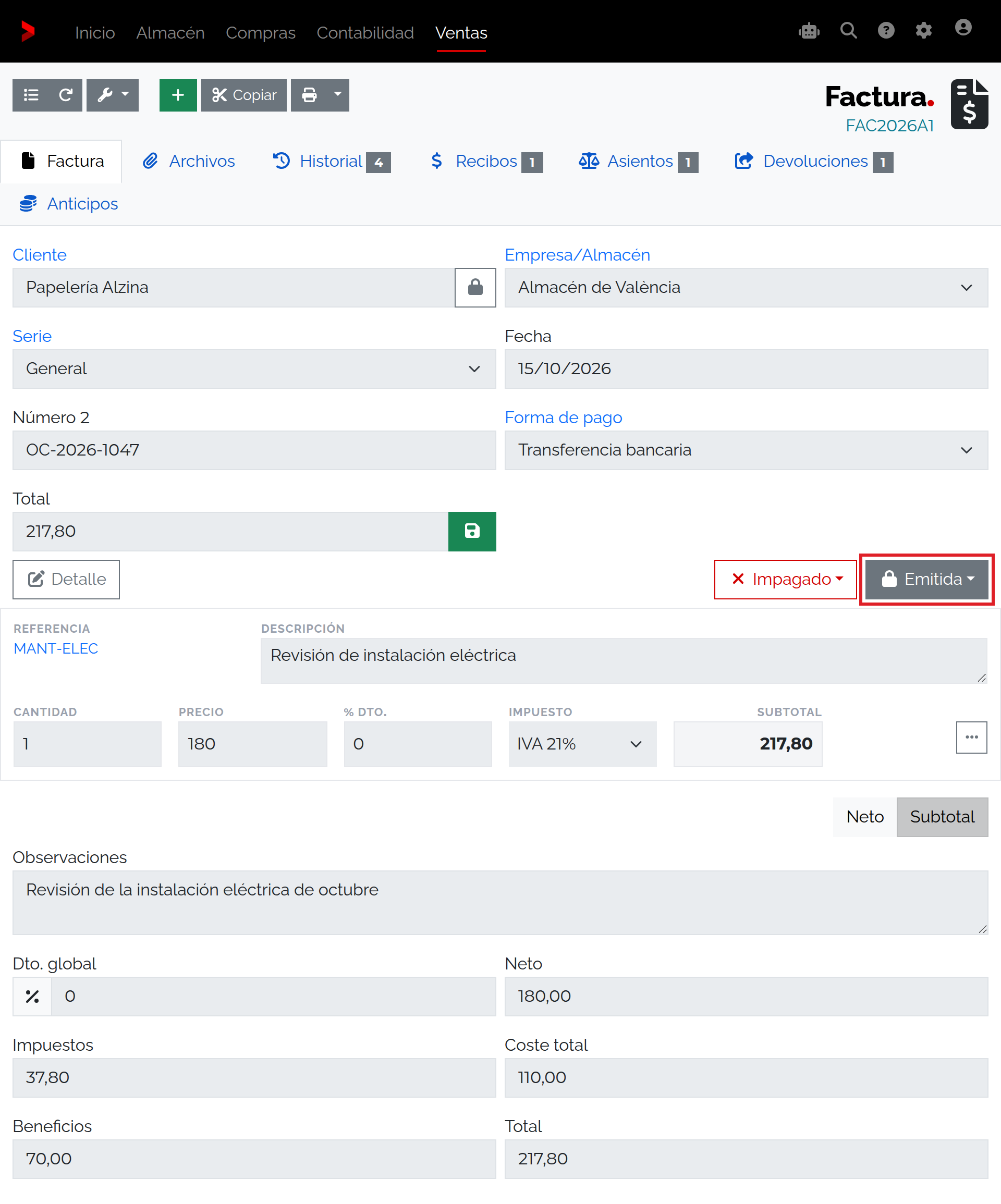Screen dimensions: 1001x1204
Task: Switch to the Asientos tab
Action: tap(639, 161)
